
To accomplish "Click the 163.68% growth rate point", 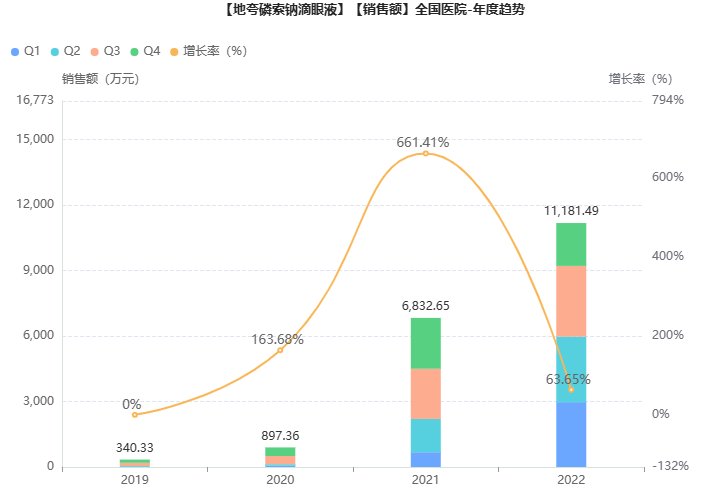I will tap(280, 350).
